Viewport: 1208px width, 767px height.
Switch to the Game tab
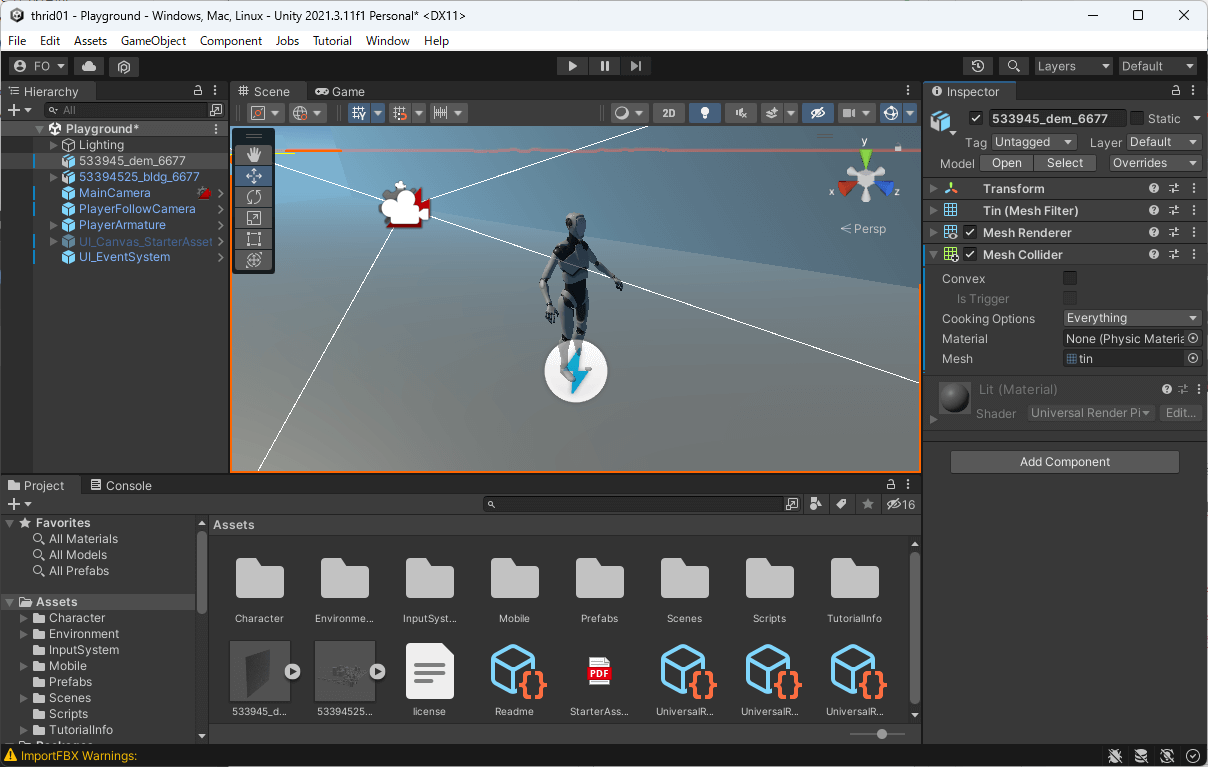(340, 91)
